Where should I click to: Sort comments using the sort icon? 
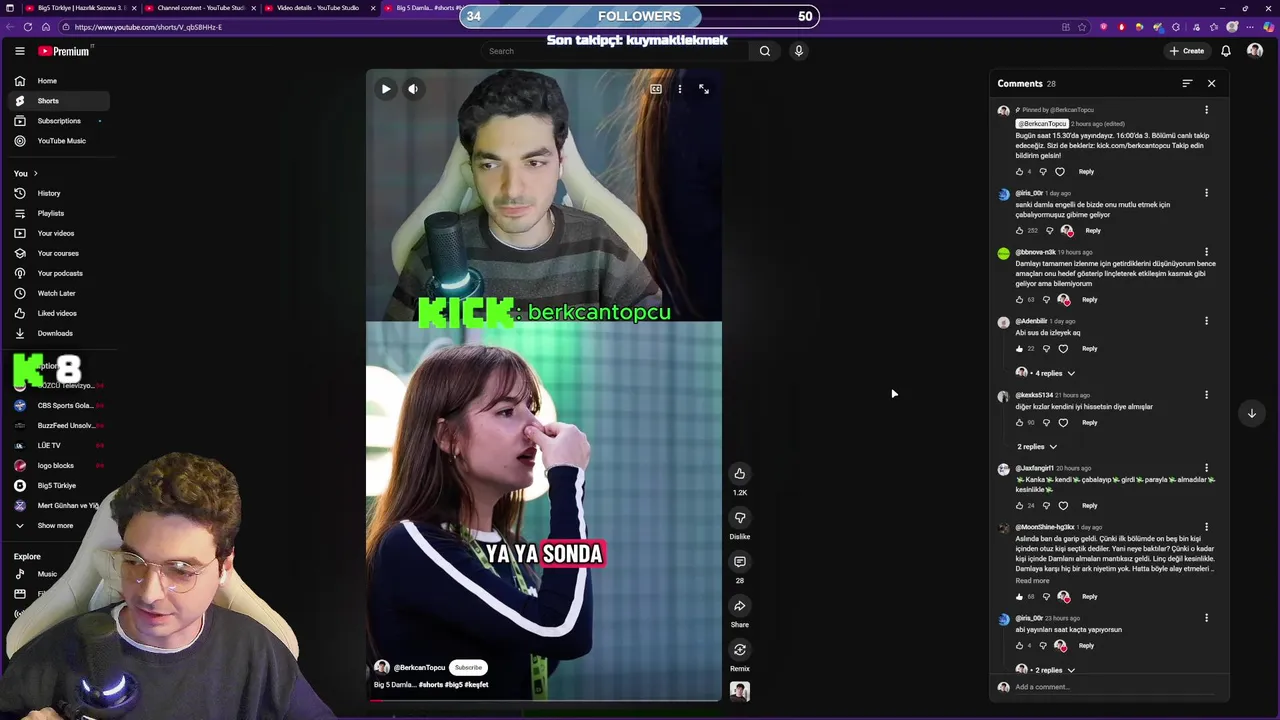1187,83
